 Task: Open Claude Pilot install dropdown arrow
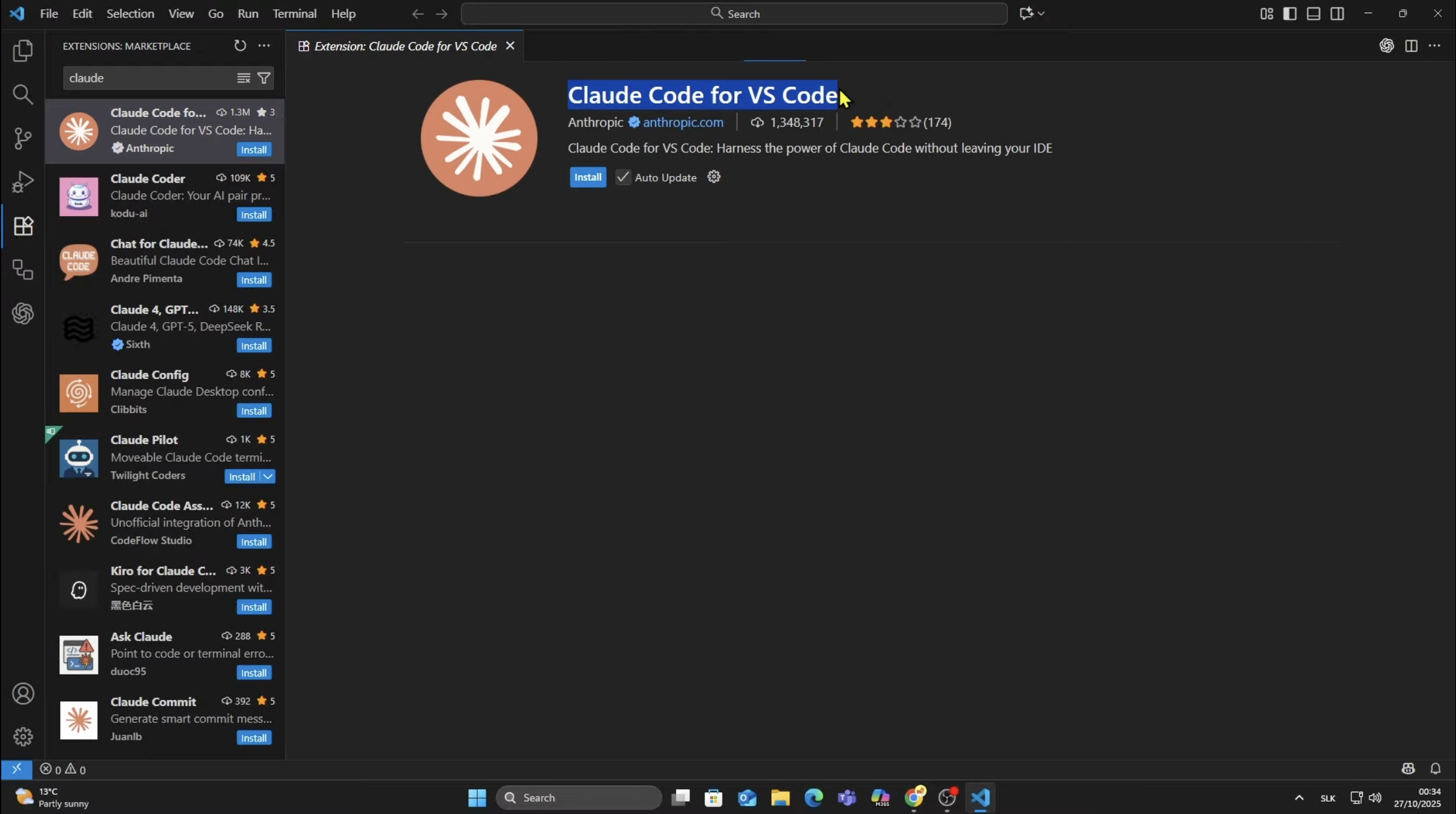(x=268, y=477)
